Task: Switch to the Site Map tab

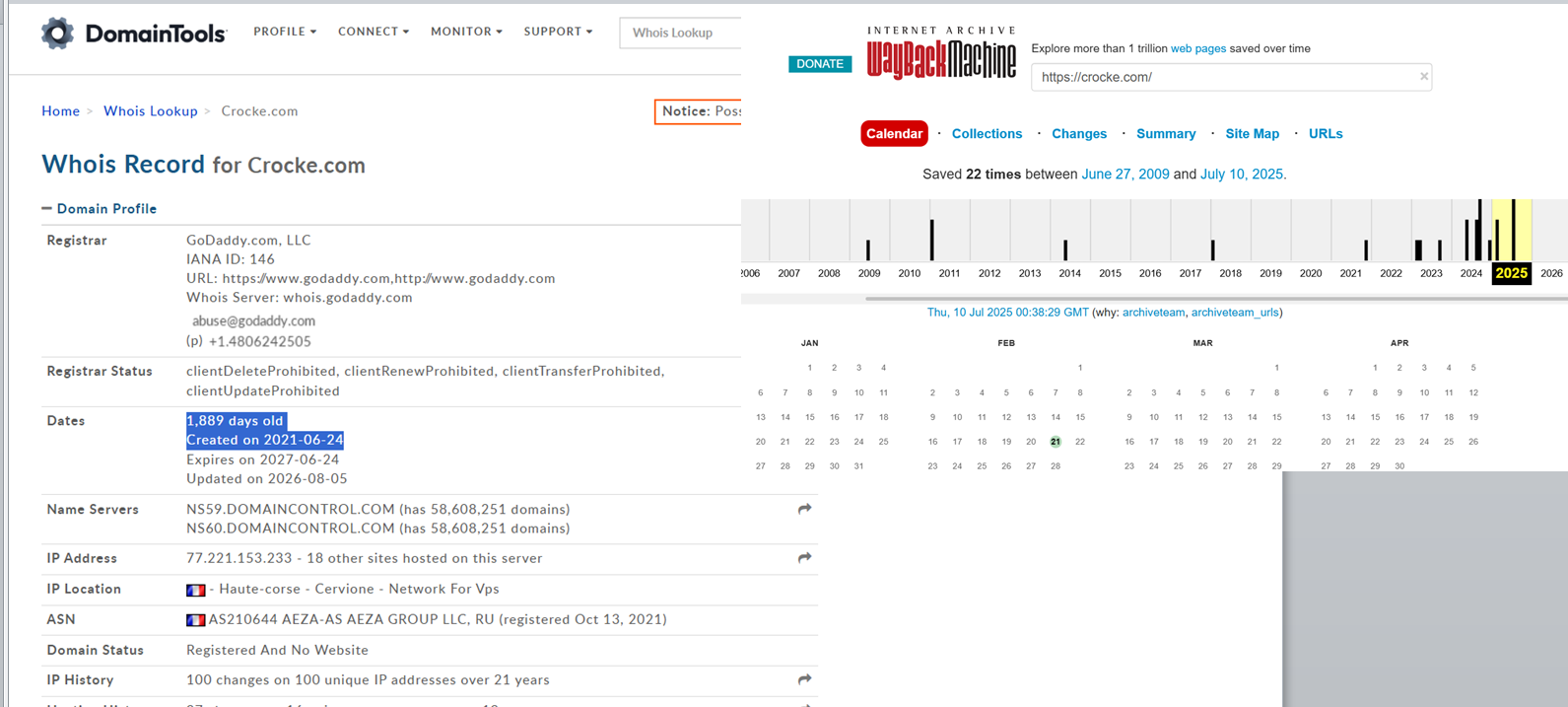Action: (x=1252, y=133)
